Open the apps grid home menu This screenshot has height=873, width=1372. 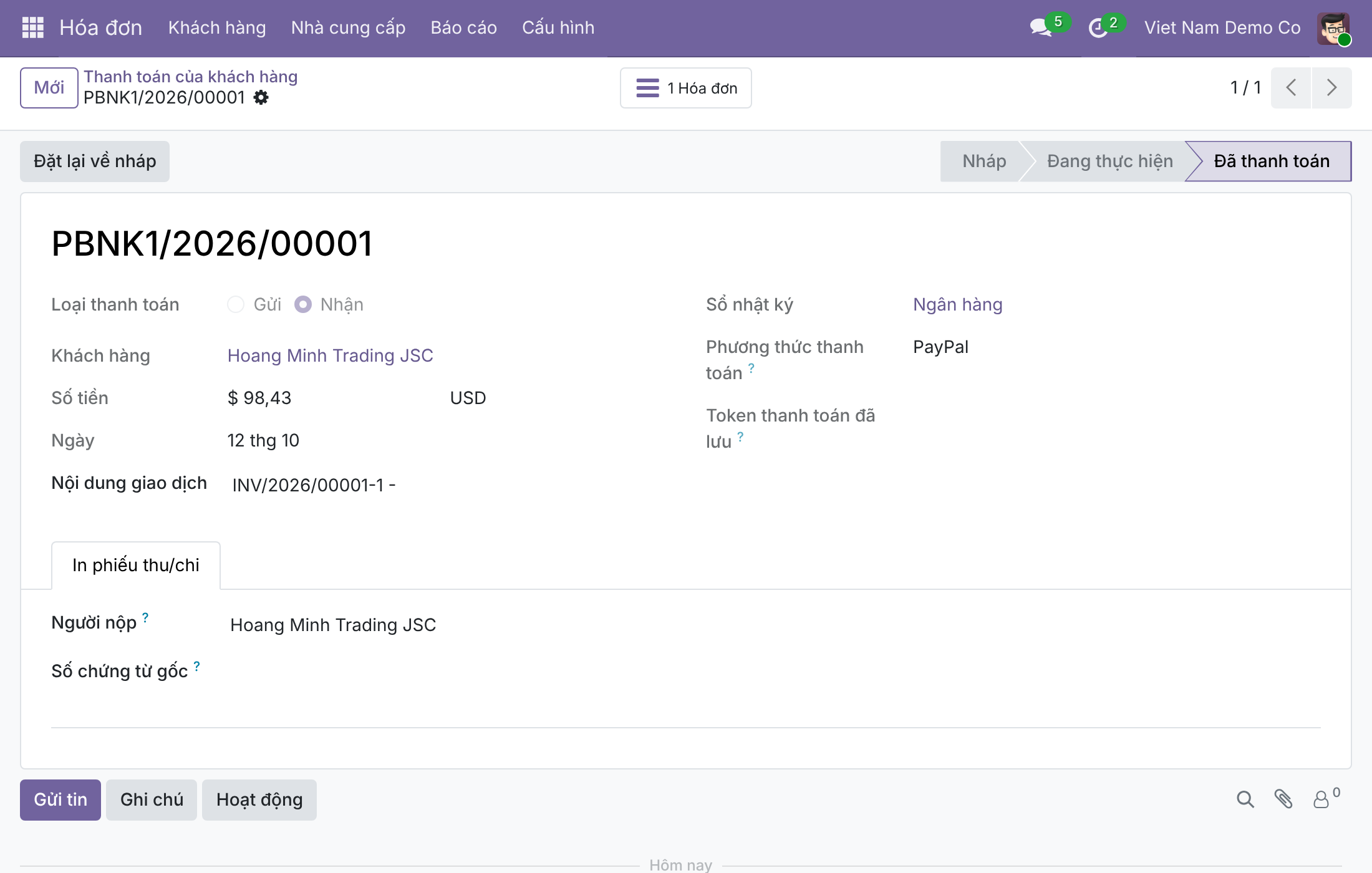point(32,27)
